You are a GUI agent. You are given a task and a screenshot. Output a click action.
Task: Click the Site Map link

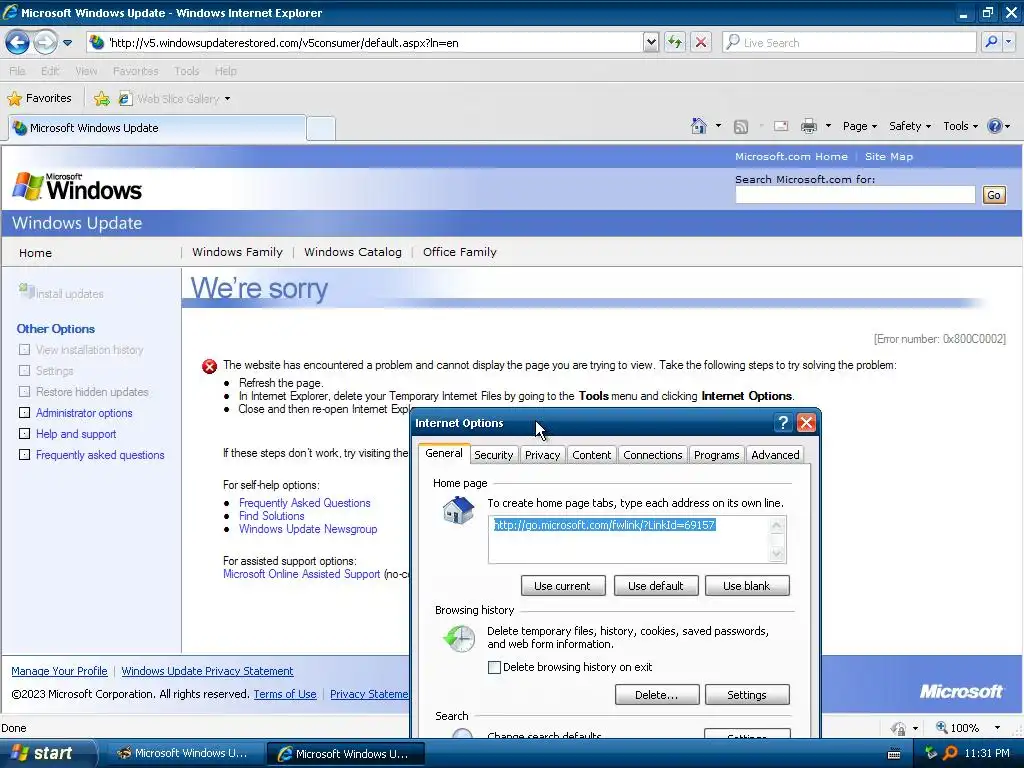pos(889,157)
